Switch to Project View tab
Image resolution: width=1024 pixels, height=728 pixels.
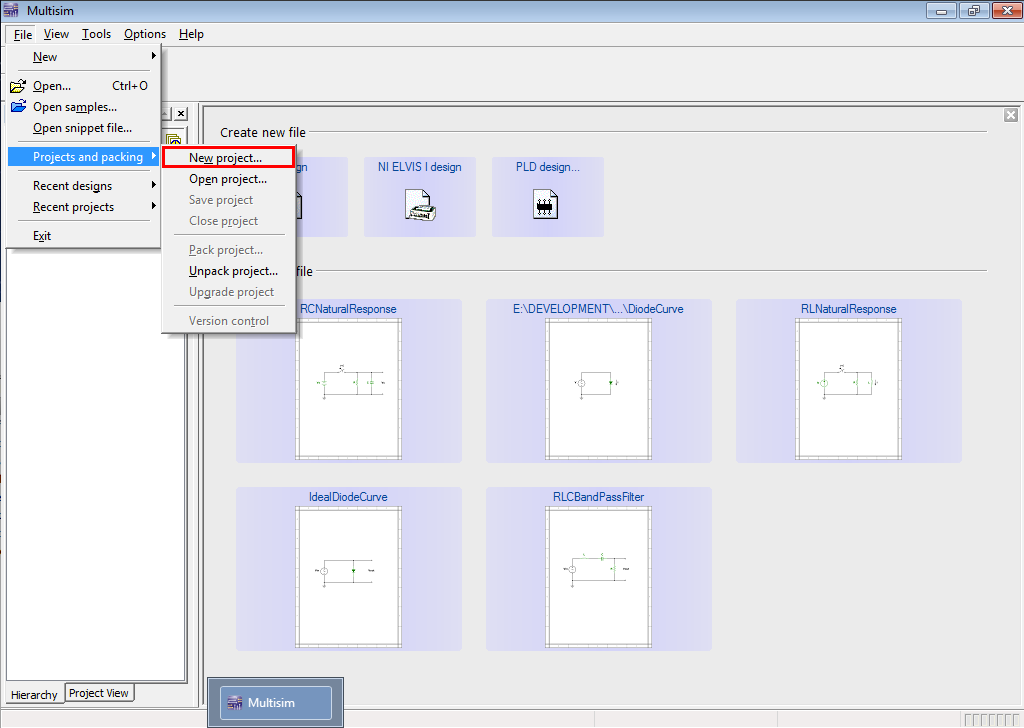pos(99,693)
